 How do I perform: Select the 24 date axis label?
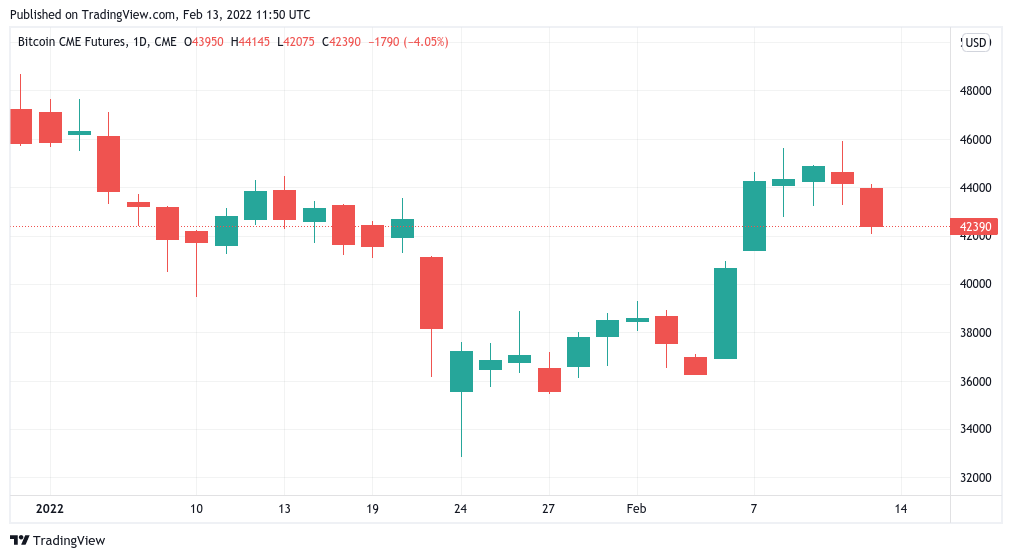(x=460, y=508)
